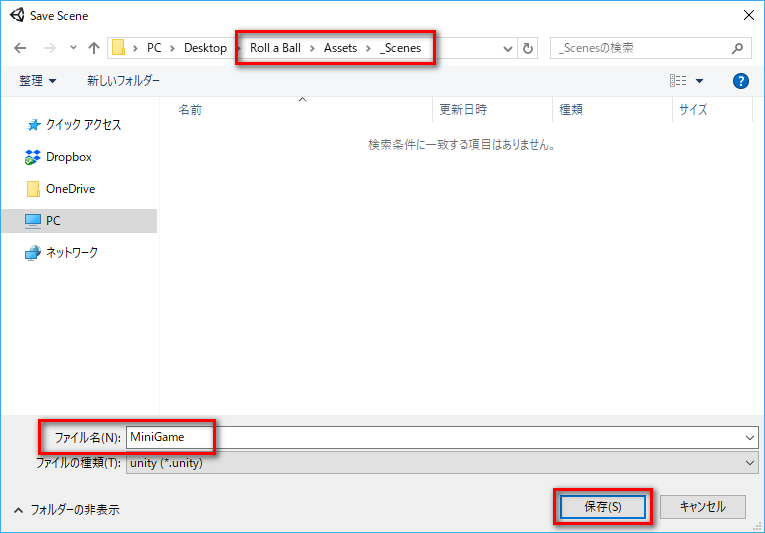Expand chevron after Assets in address bar
Screen dimensions: 765x533
[369, 48]
